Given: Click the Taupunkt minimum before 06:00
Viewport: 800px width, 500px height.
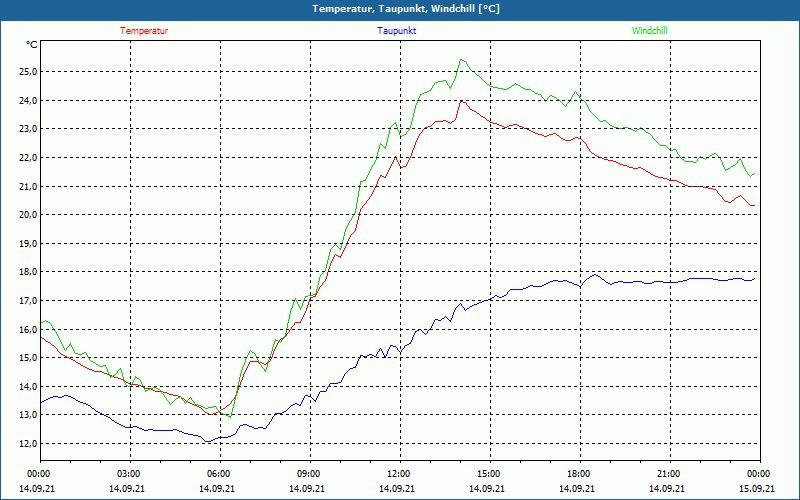Looking at the screenshot, I should (x=207, y=441).
